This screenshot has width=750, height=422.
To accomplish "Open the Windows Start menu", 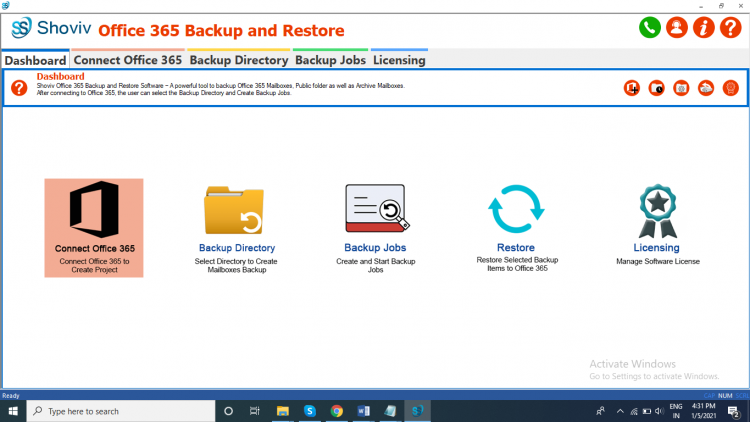I will tap(13, 411).
